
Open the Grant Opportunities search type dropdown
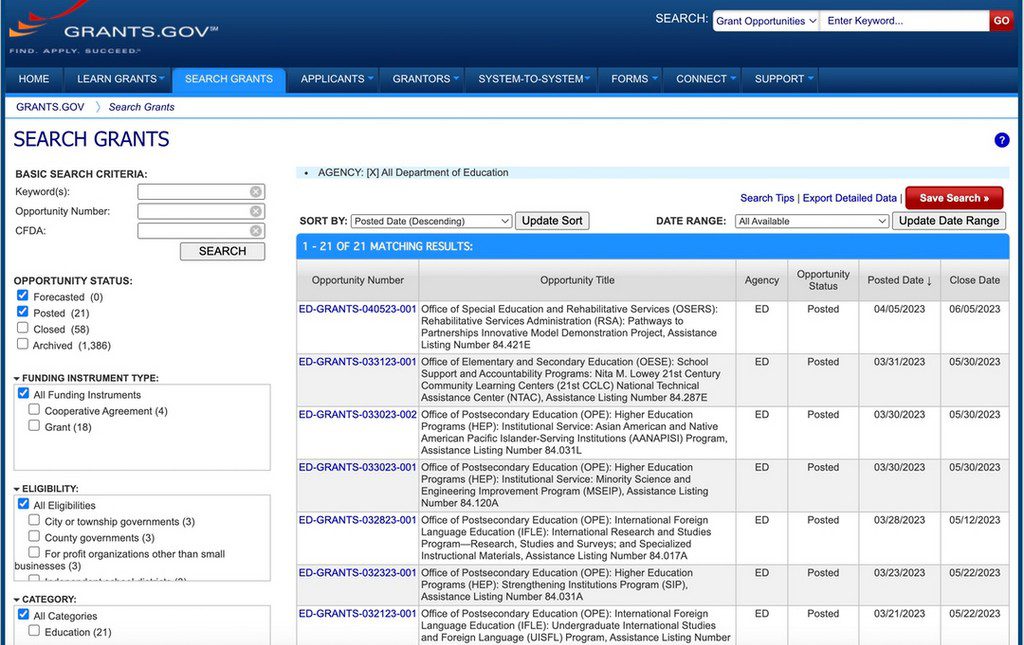point(766,21)
